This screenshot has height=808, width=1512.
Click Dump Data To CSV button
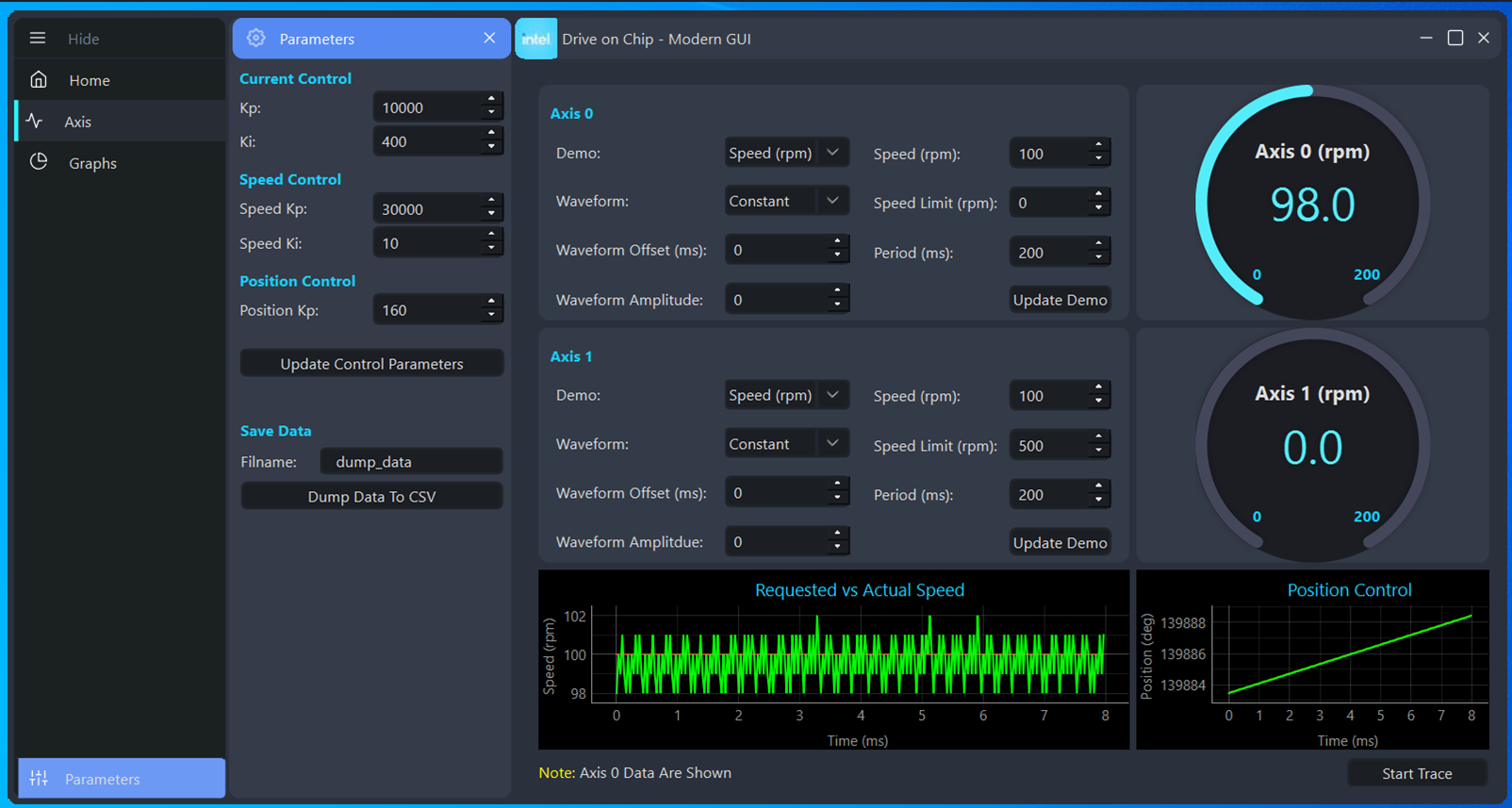[371, 497]
